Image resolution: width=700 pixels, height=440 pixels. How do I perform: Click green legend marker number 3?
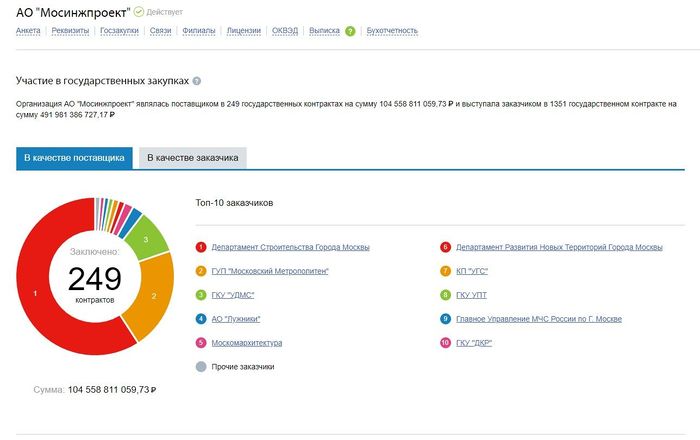(x=201, y=295)
